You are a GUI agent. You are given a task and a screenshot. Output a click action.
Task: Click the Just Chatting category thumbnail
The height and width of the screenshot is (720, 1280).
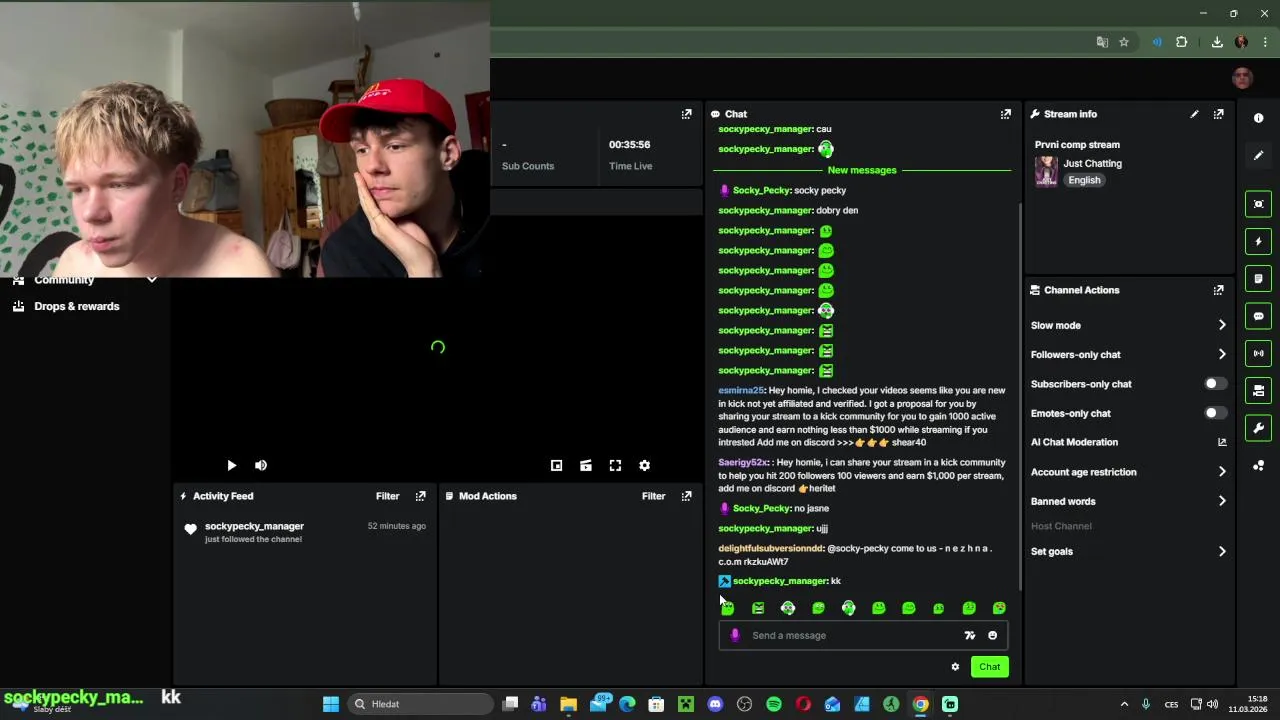coord(1046,171)
